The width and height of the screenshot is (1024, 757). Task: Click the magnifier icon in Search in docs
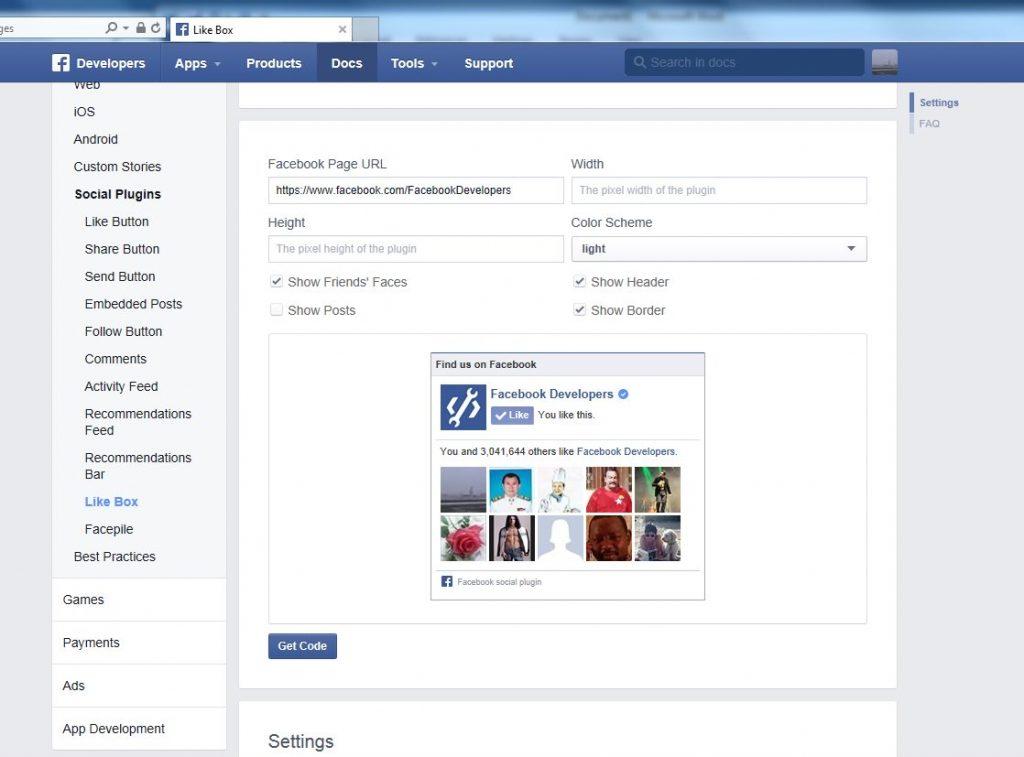click(x=640, y=62)
